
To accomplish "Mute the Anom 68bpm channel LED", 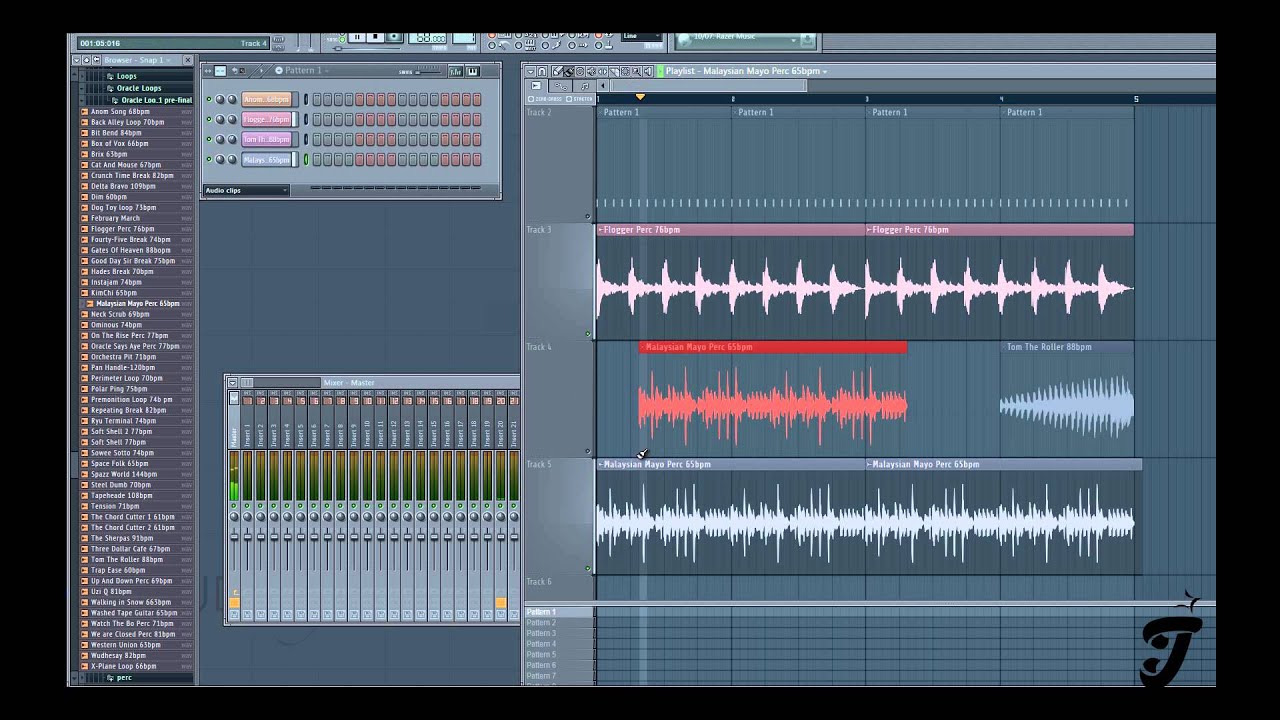I will [x=209, y=99].
